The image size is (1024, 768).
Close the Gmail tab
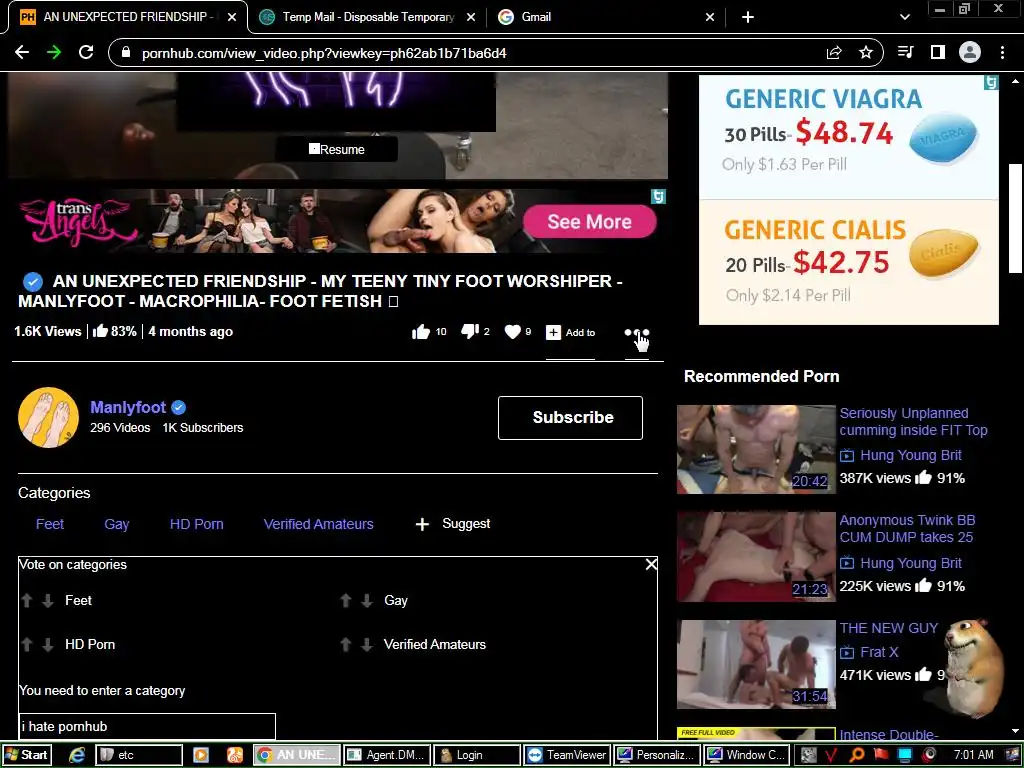pos(710,18)
